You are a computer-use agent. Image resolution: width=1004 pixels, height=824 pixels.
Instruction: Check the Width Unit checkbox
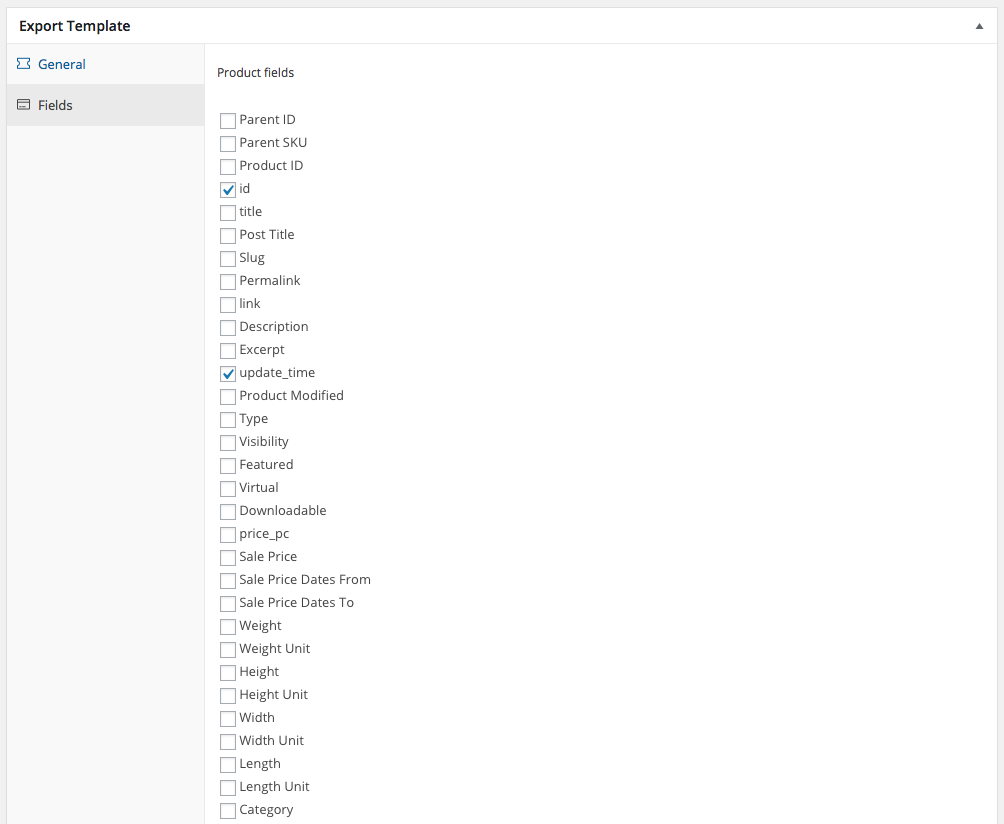[x=228, y=743]
